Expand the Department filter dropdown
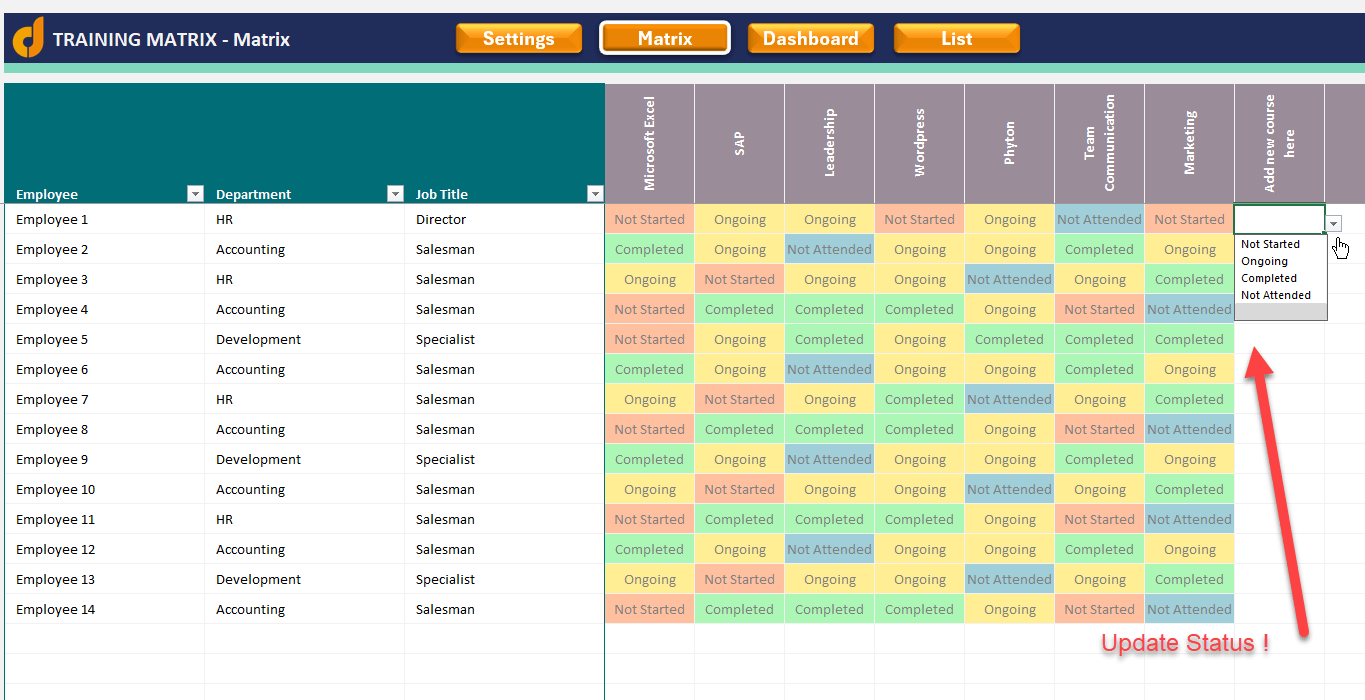The height and width of the screenshot is (700, 1365). pos(395,194)
